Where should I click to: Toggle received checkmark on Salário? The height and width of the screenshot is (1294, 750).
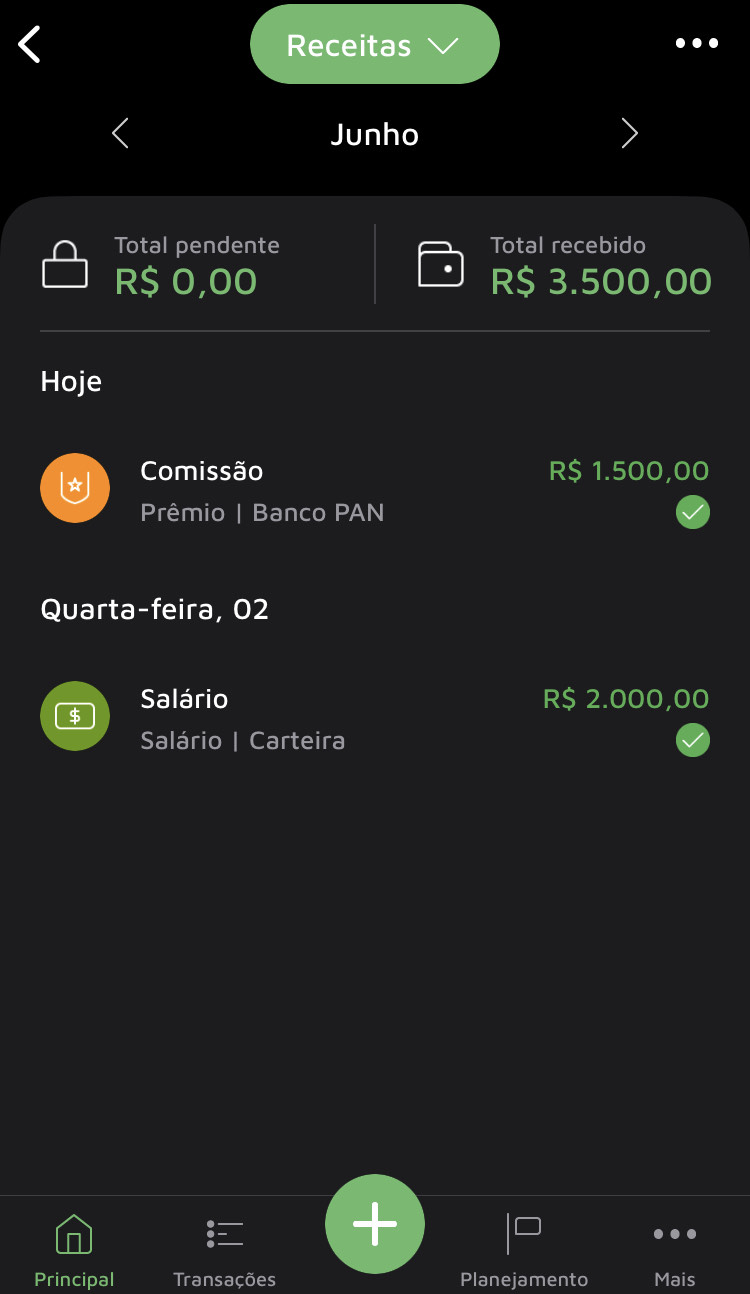tap(693, 741)
